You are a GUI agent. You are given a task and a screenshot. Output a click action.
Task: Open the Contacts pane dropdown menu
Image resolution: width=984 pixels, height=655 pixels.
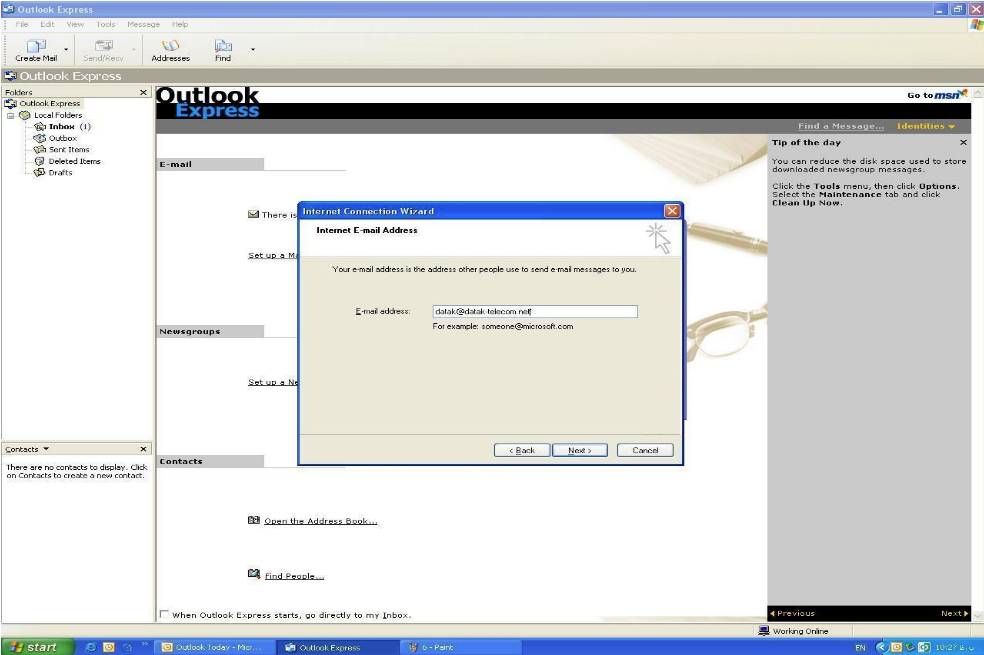pyautogui.click(x=46, y=449)
